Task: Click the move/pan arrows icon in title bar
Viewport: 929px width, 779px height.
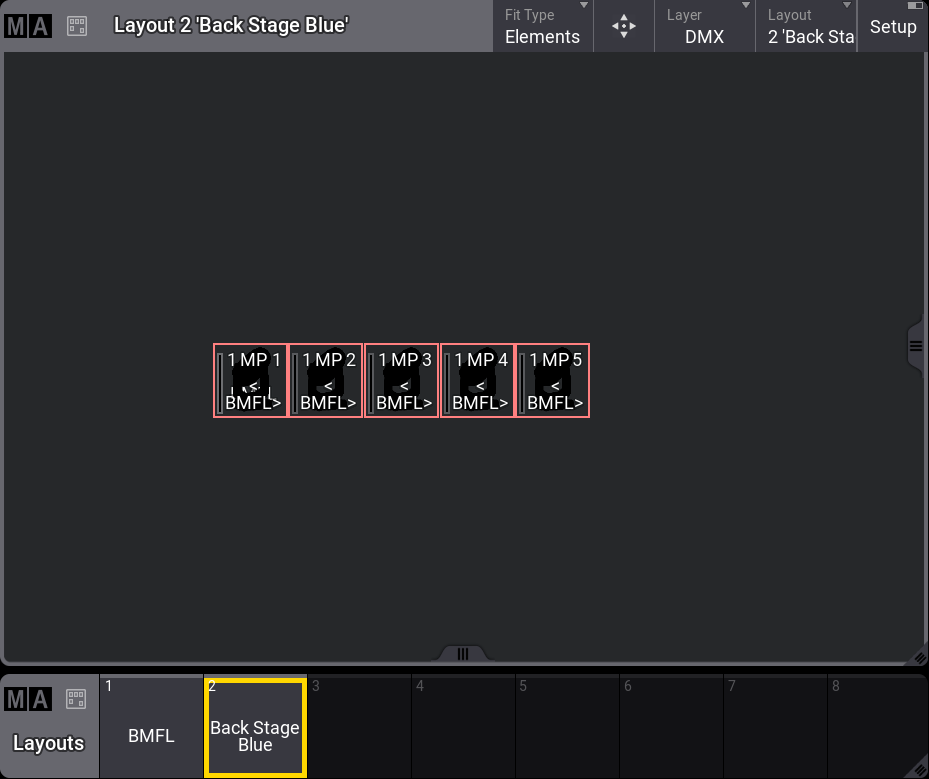Action: (624, 26)
